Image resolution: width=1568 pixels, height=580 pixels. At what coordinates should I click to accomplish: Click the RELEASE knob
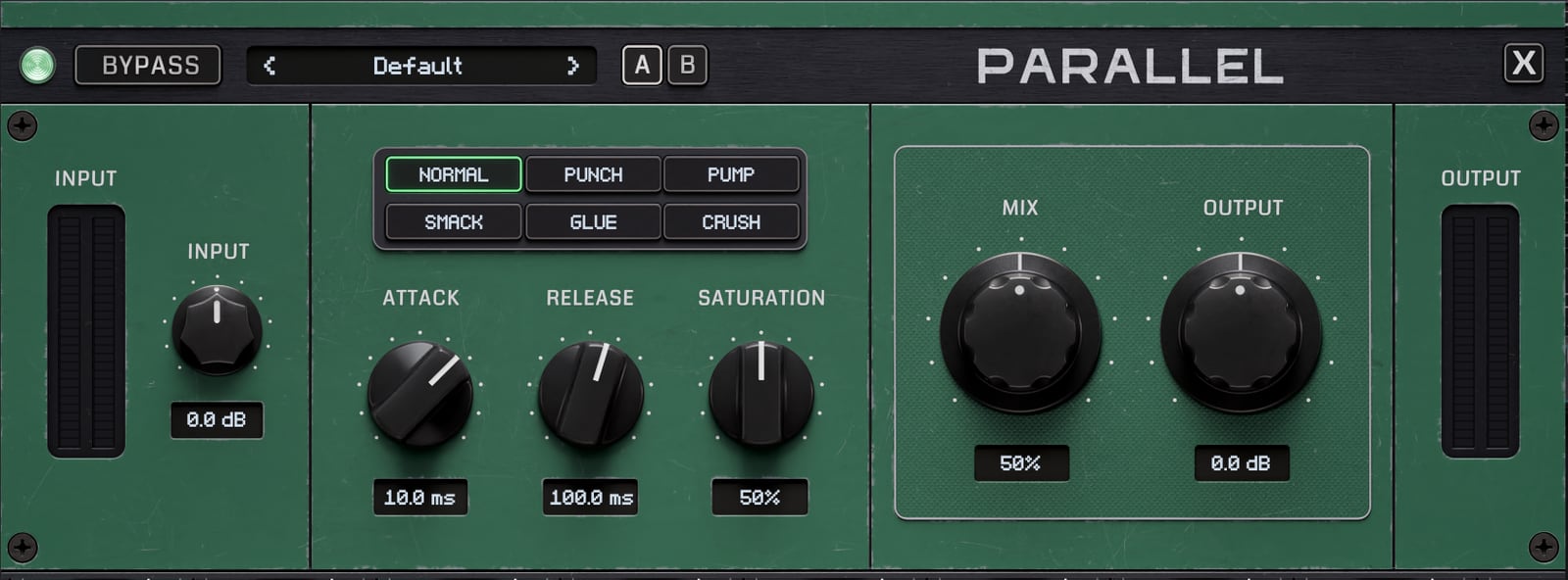591,395
